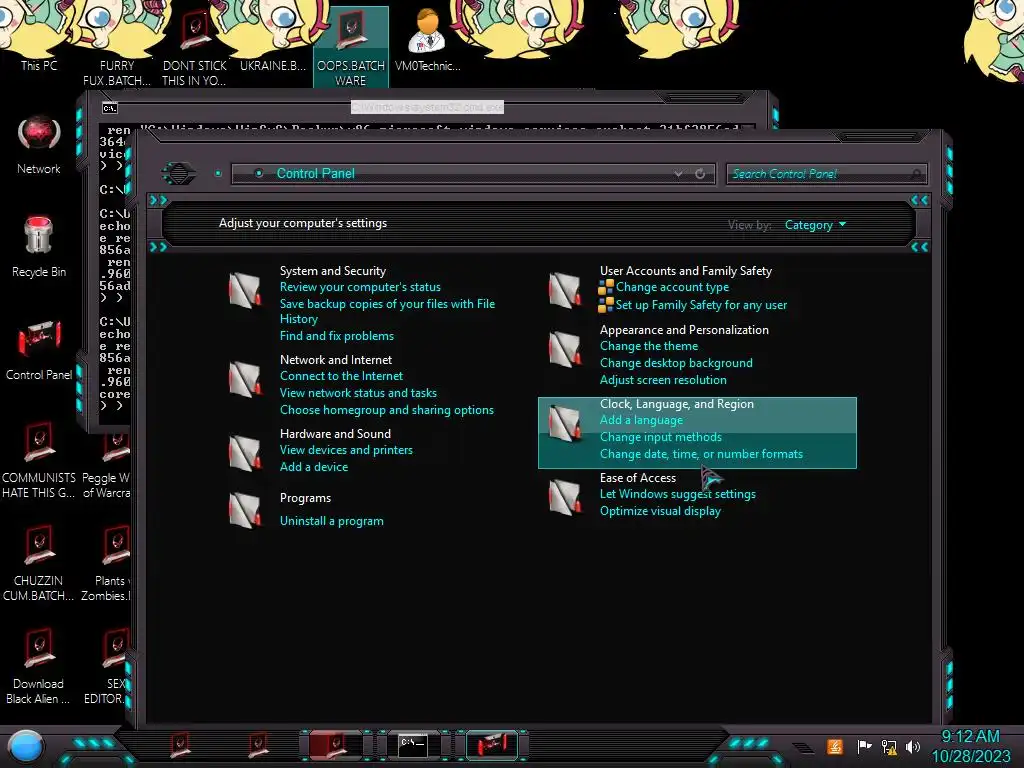Open the View by Category dropdown
The width and height of the screenshot is (1024, 768).
pyautogui.click(x=815, y=225)
